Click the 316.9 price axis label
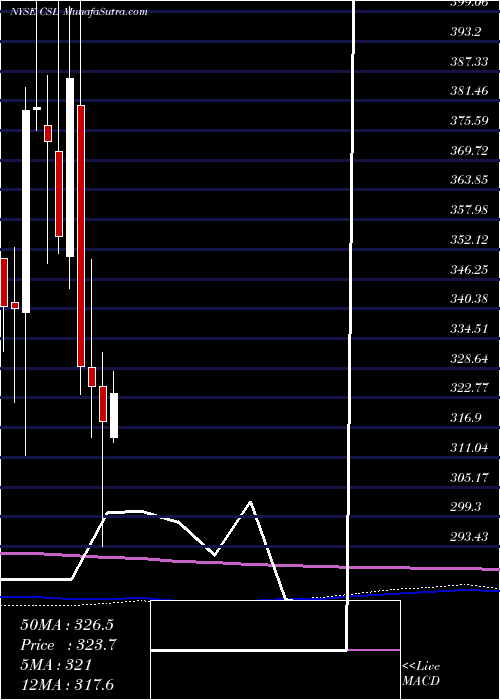 click(x=465, y=418)
